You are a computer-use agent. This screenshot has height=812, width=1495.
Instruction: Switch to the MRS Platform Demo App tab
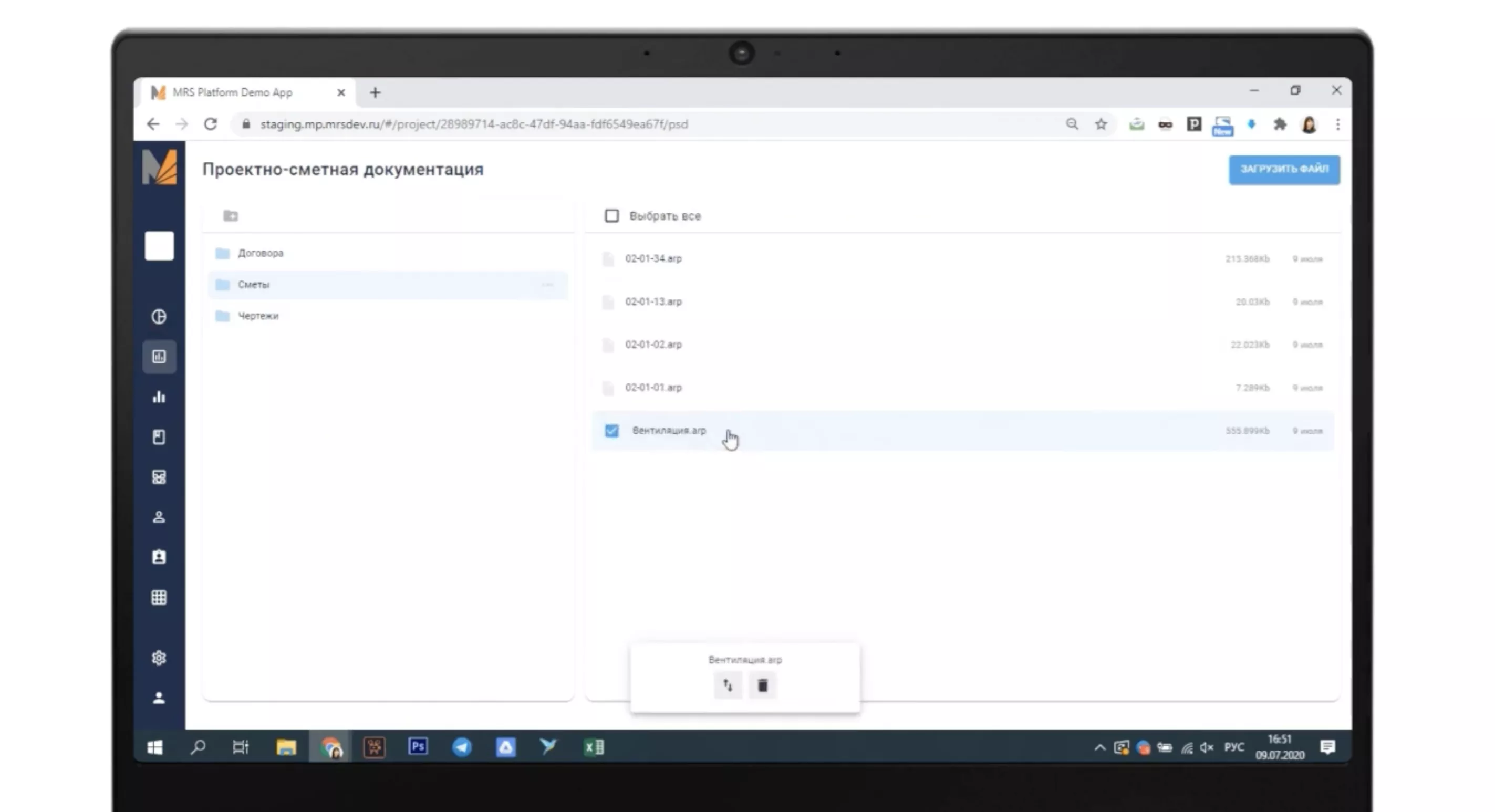pos(233,92)
